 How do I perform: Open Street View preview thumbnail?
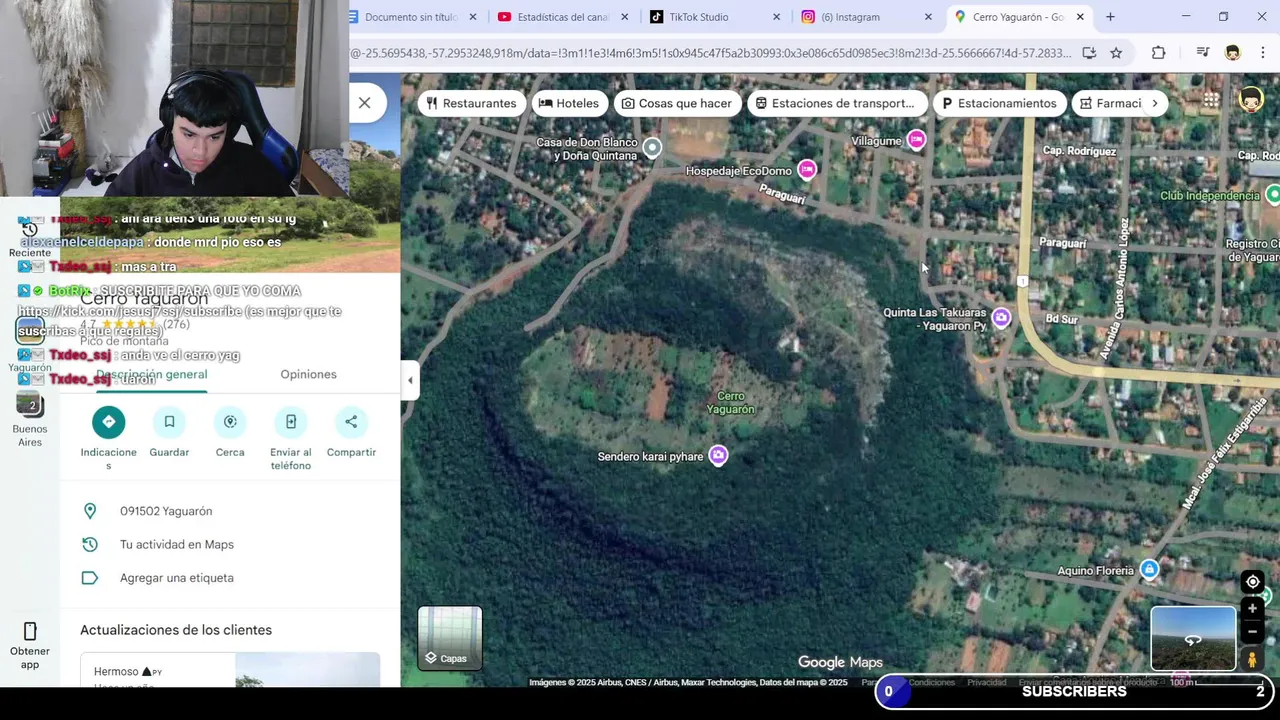[1193, 638]
